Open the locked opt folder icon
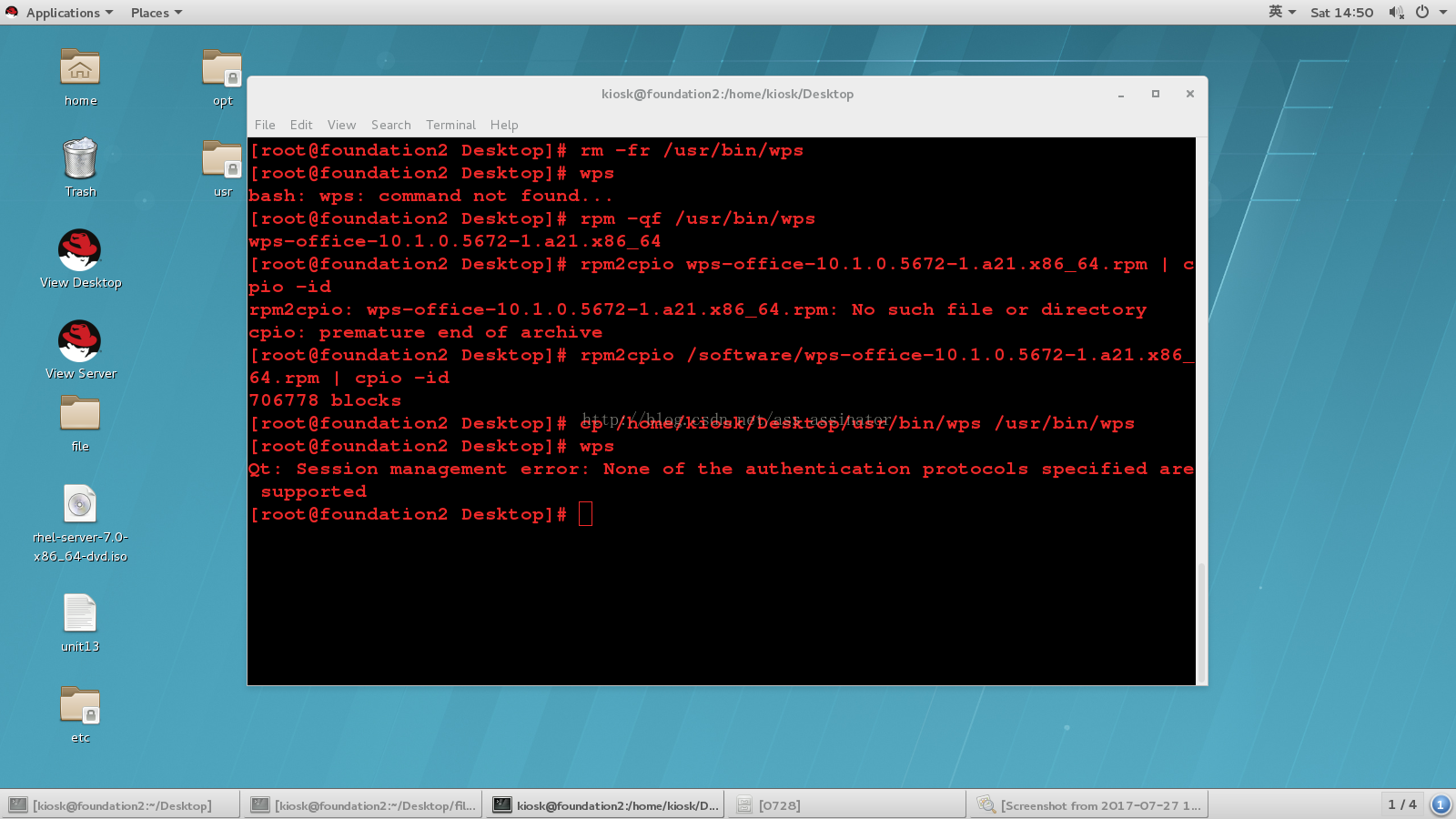The height and width of the screenshot is (819, 1456). [222, 68]
